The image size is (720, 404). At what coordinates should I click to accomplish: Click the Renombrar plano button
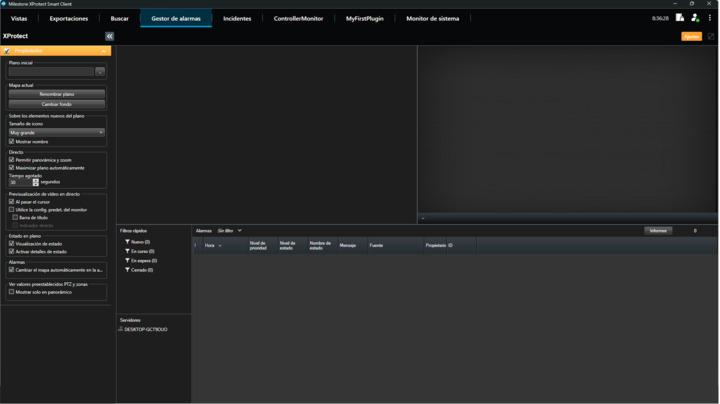pyautogui.click(x=57, y=94)
